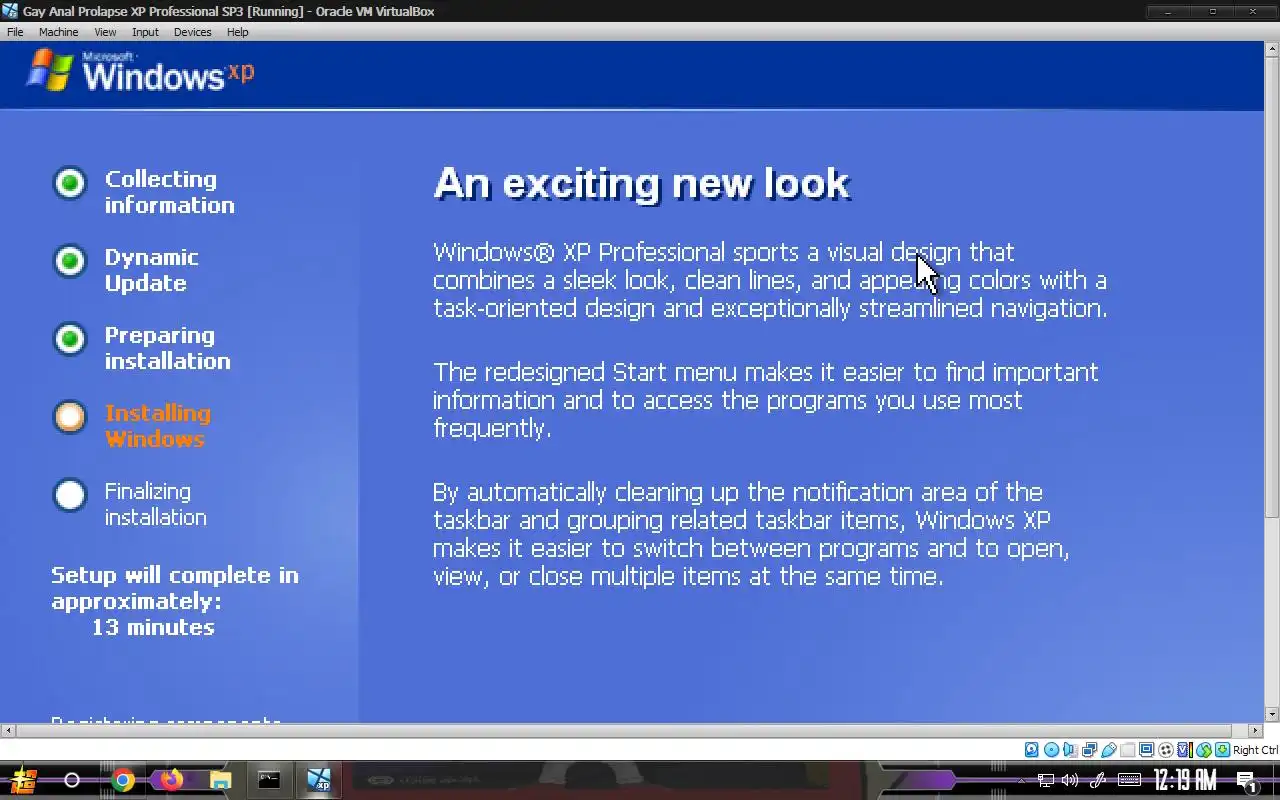Open the Windows Ink pen icon
The width and height of the screenshot is (1280, 800).
coord(1097,780)
